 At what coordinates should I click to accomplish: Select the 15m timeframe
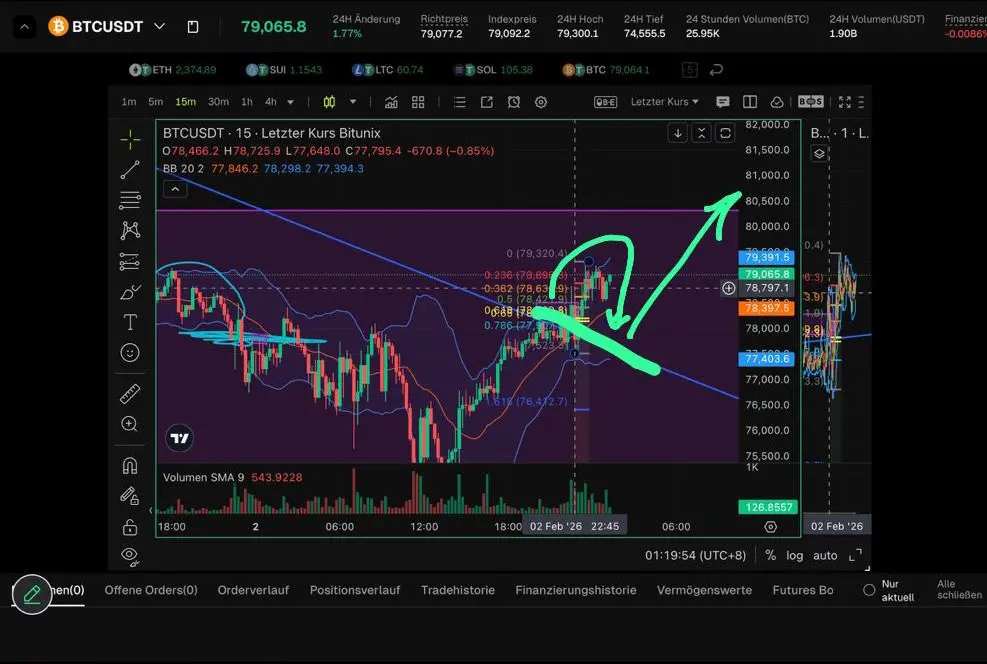pyautogui.click(x=186, y=102)
